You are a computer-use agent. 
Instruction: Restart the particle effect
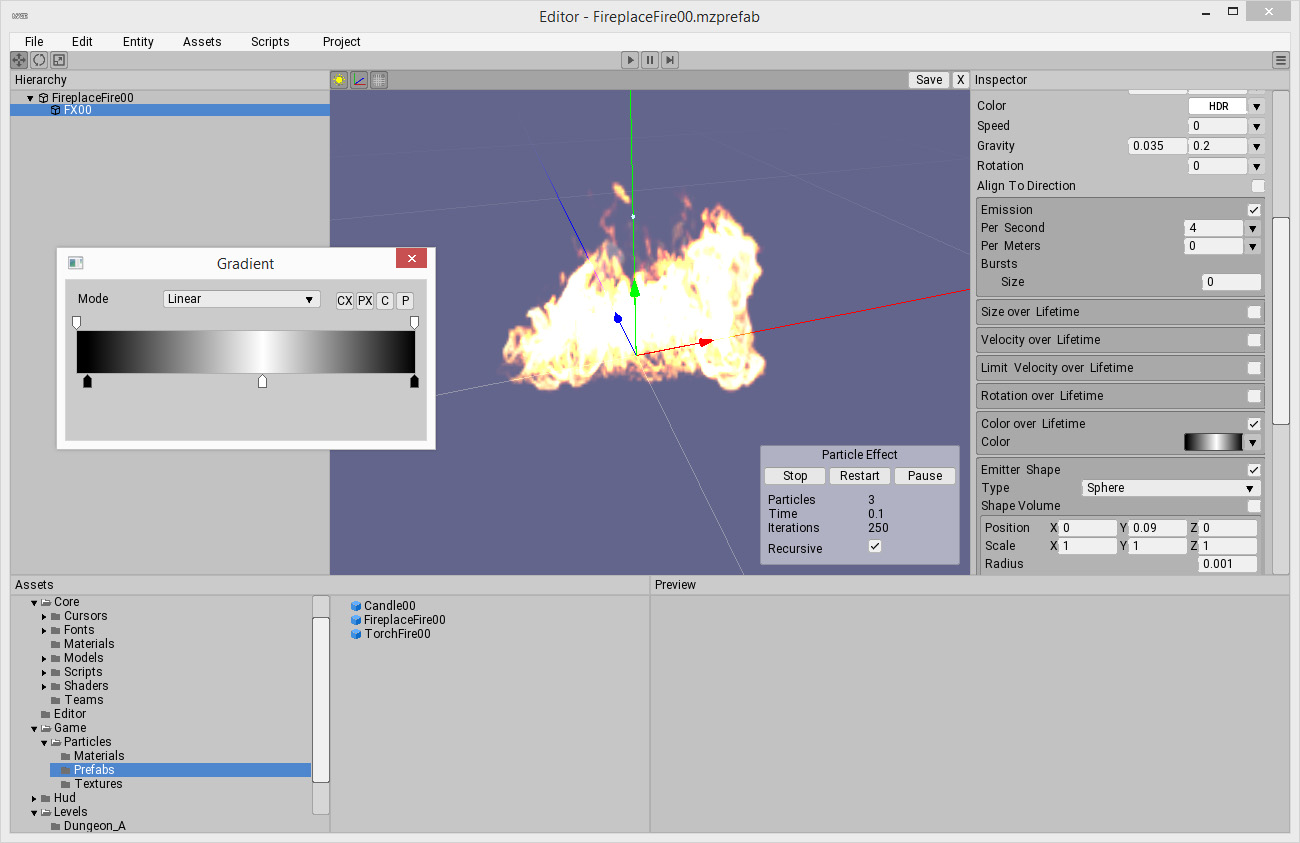click(860, 476)
